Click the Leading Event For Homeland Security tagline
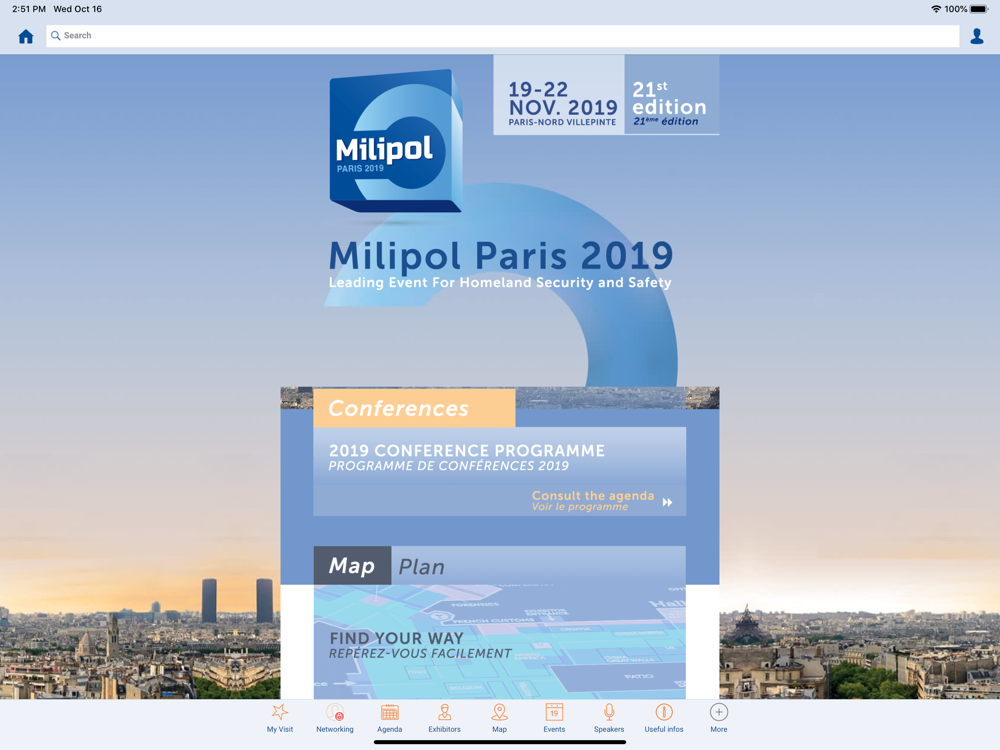Screen dimensions: 1000x750 [500, 283]
